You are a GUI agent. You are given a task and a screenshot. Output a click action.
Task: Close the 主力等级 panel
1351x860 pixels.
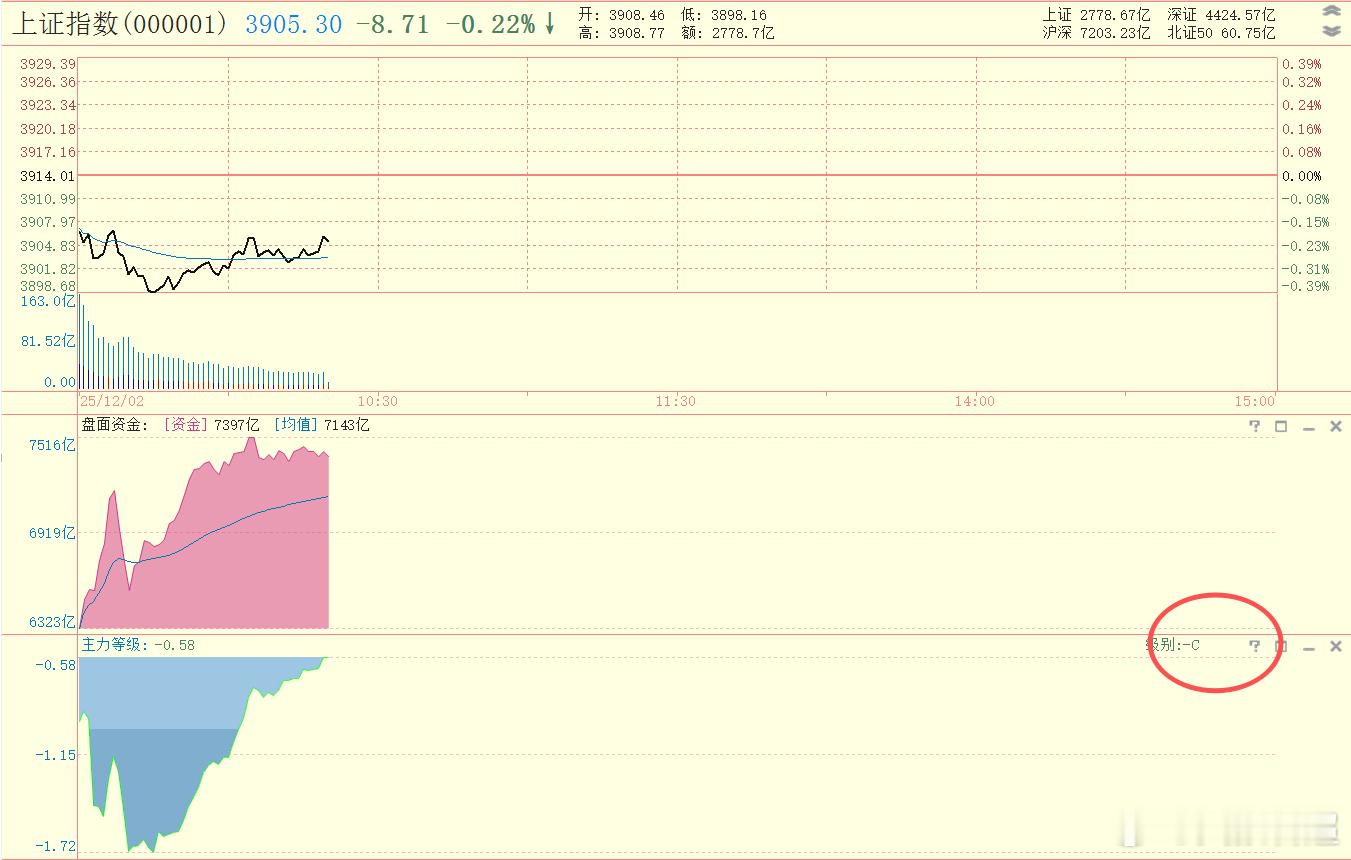1335,646
